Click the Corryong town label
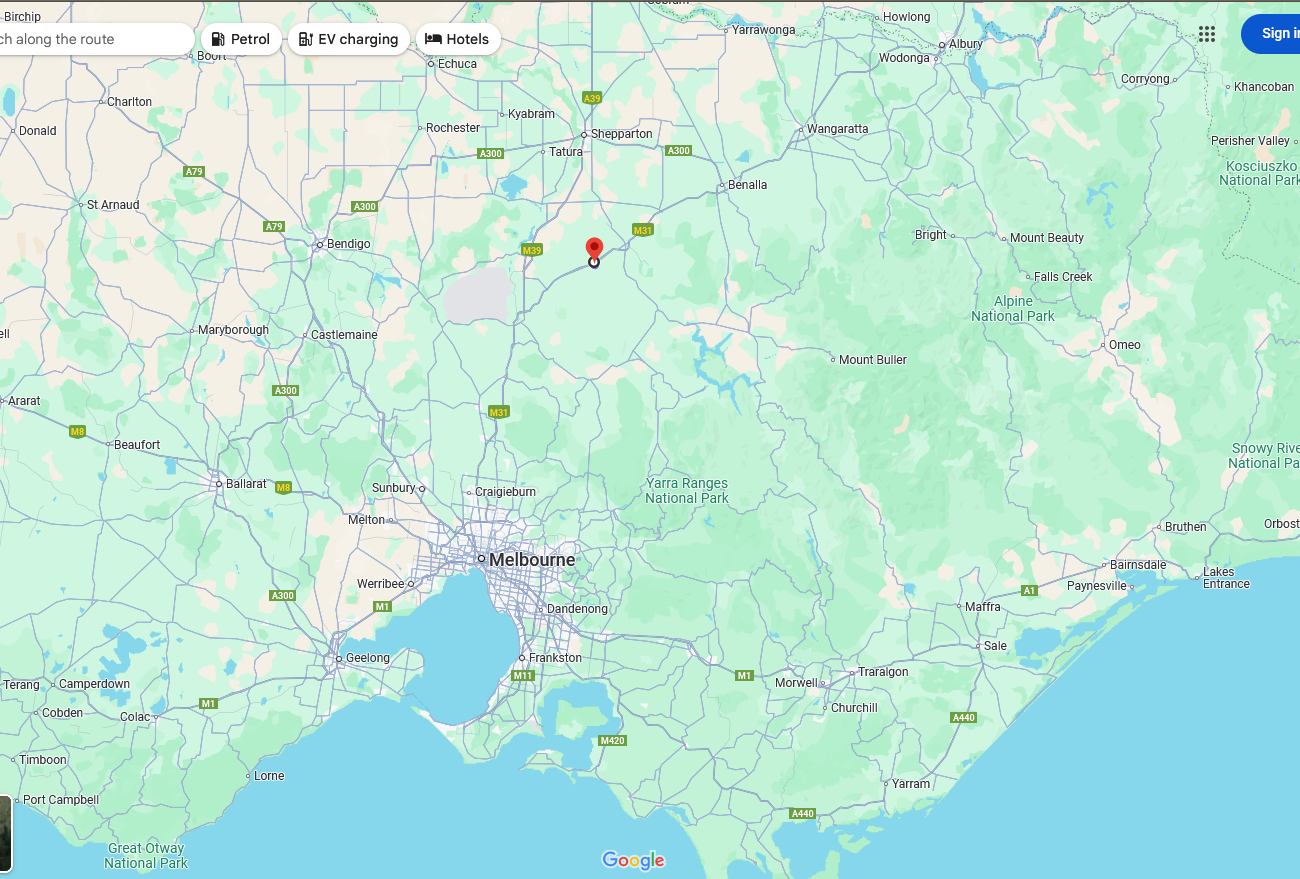The height and width of the screenshot is (879, 1300). tap(1145, 79)
